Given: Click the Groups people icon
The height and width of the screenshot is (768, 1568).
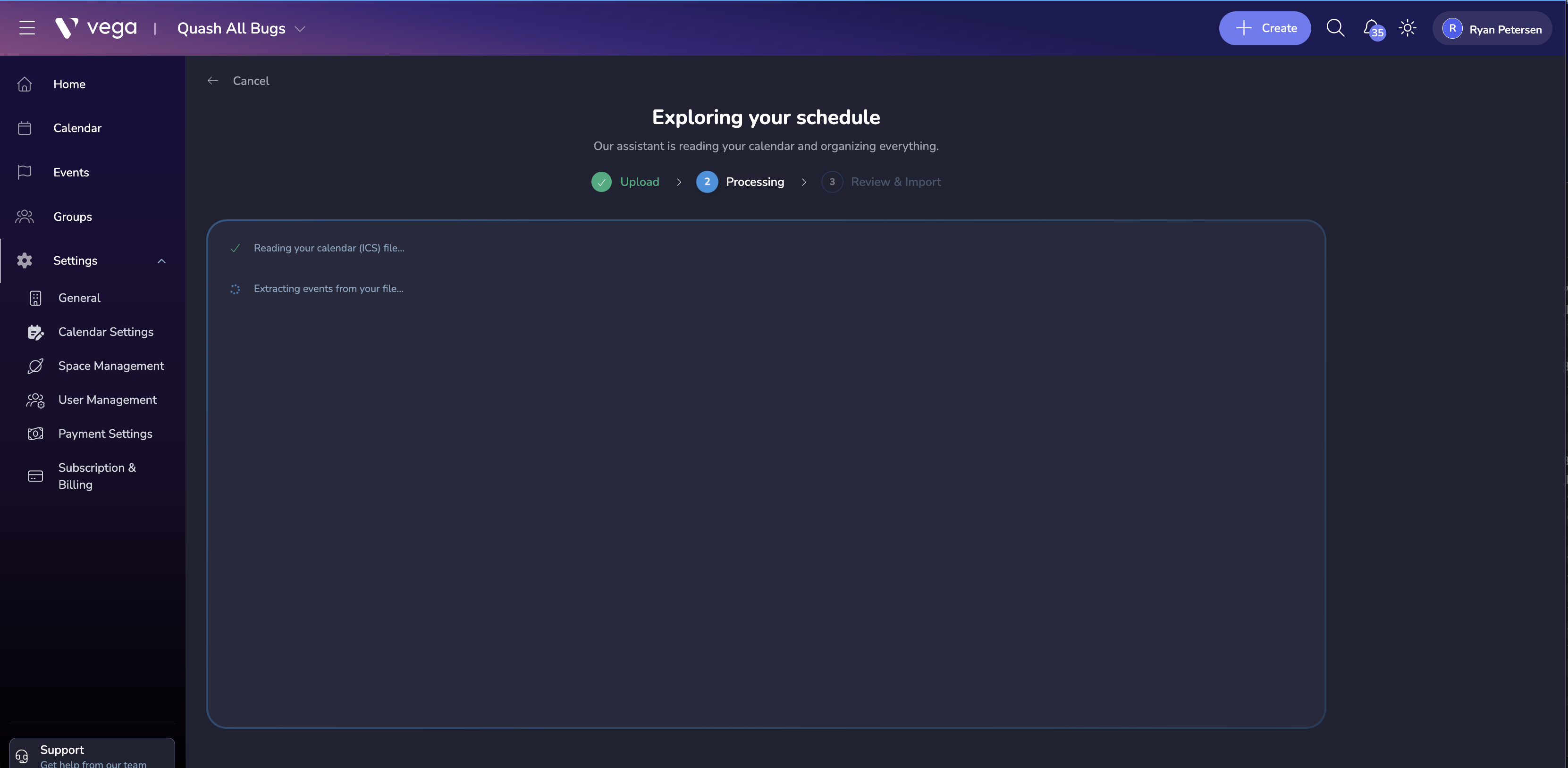Looking at the screenshot, I should [x=25, y=217].
